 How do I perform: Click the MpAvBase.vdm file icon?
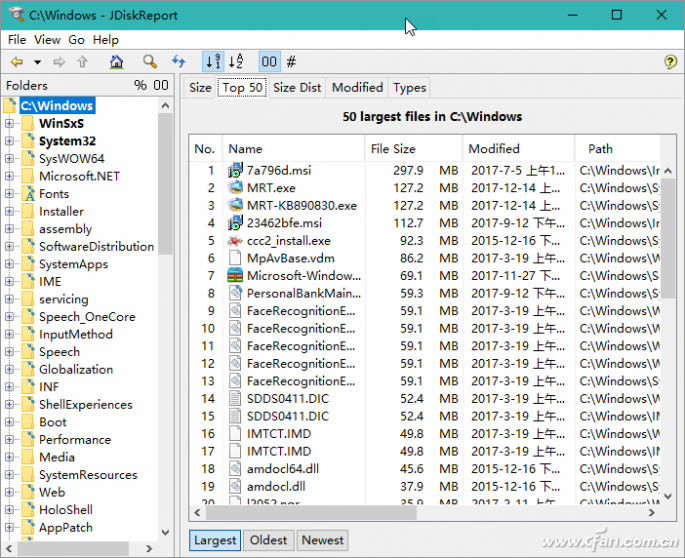click(235, 258)
